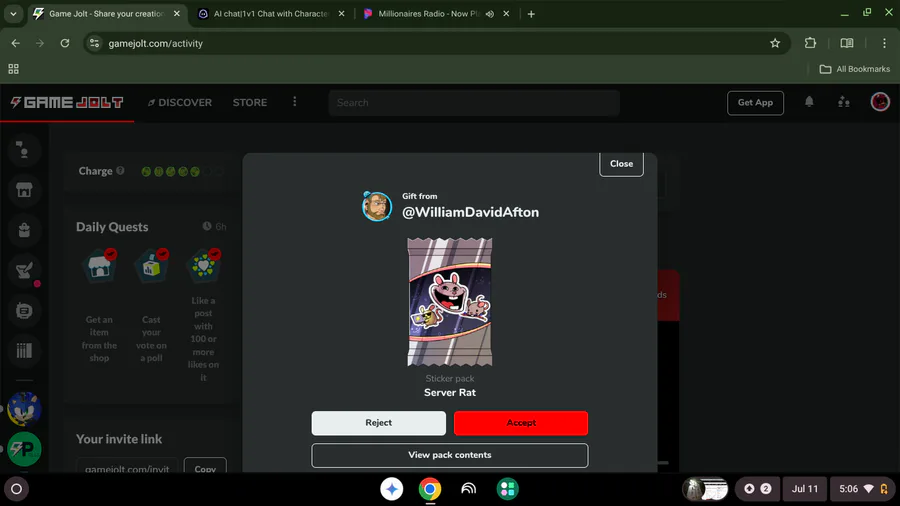The height and width of the screenshot is (506, 900).
Task: Open the system status tray at 5:06
Action: coord(863,489)
